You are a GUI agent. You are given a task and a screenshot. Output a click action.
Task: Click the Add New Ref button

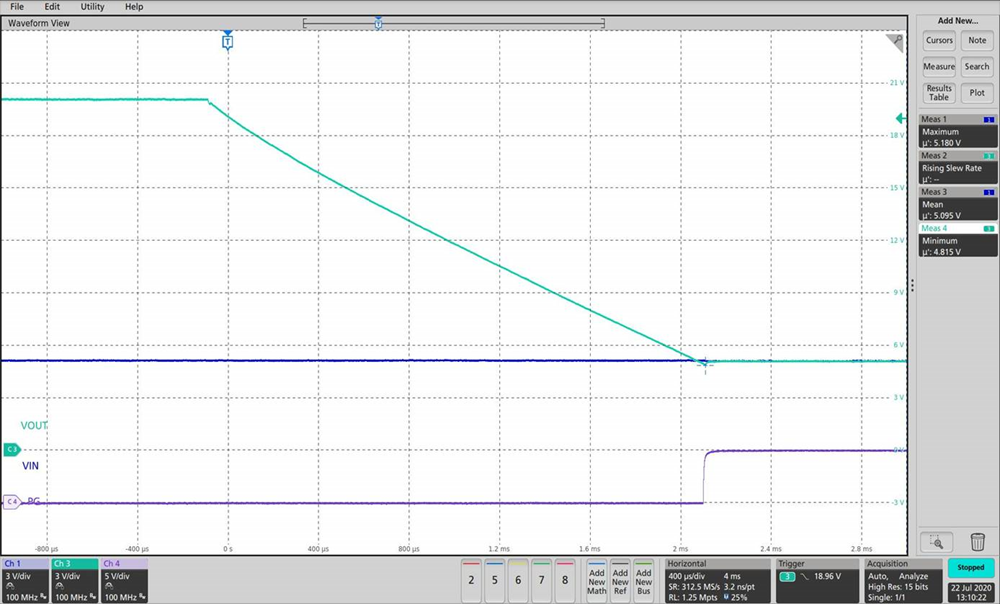click(620, 579)
